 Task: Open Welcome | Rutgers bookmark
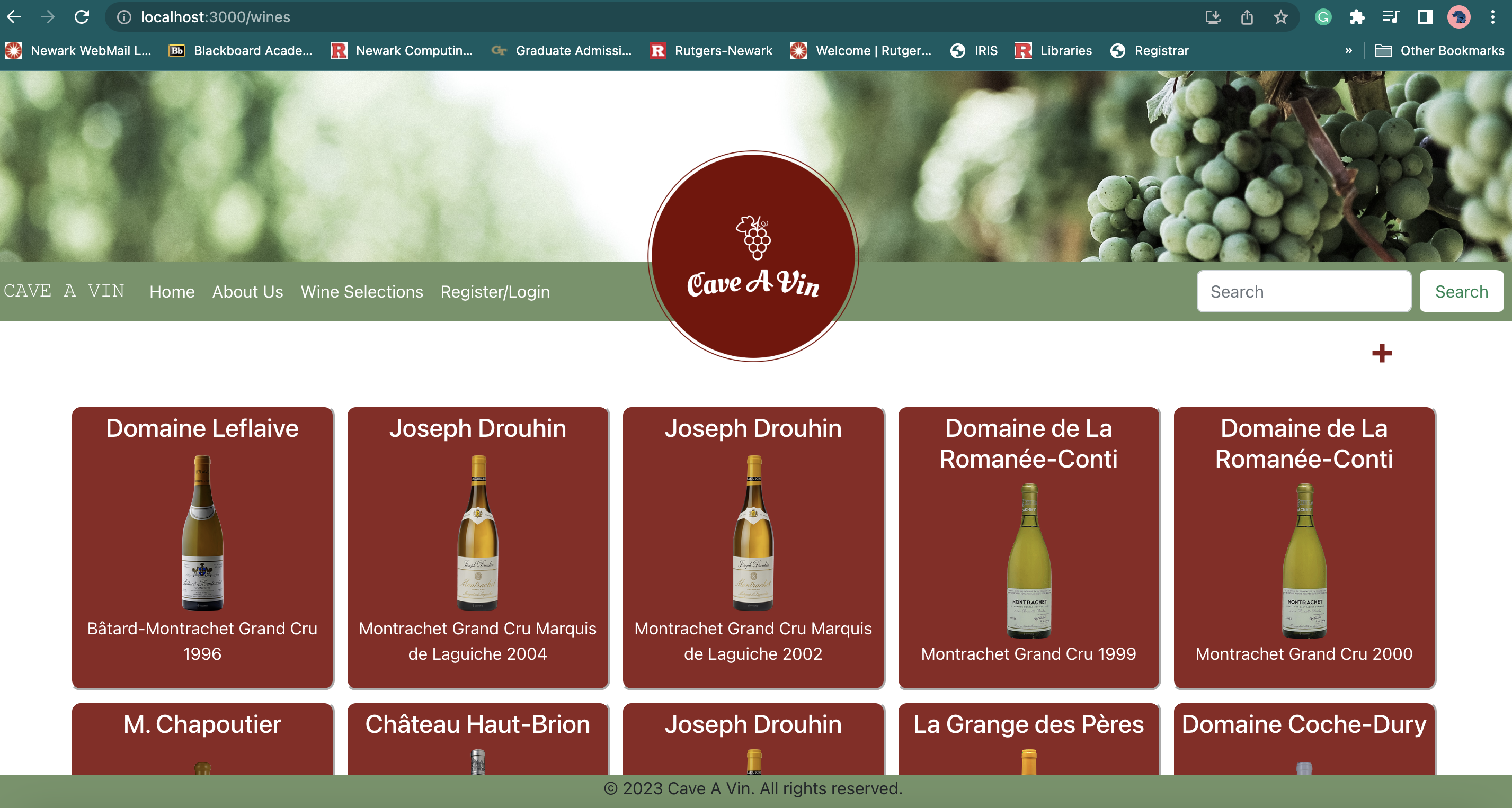tap(861, 50)
